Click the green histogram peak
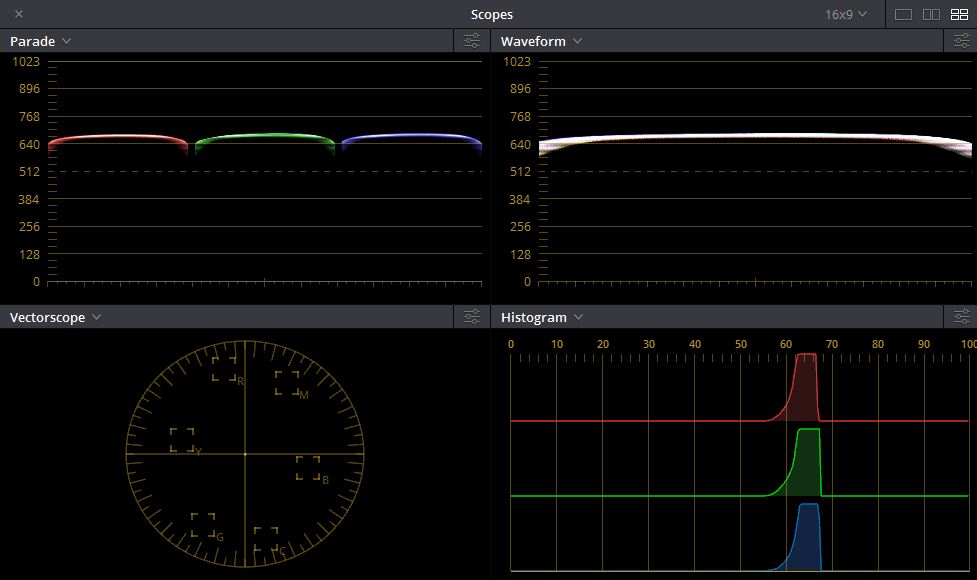 click(x=808, y=461)
